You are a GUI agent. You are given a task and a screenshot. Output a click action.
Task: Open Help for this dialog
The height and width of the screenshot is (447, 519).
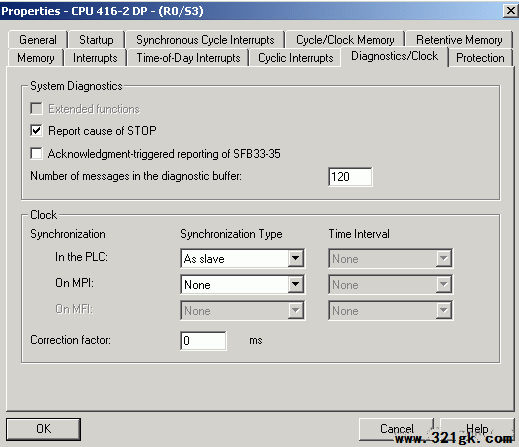tap(477, 429)
